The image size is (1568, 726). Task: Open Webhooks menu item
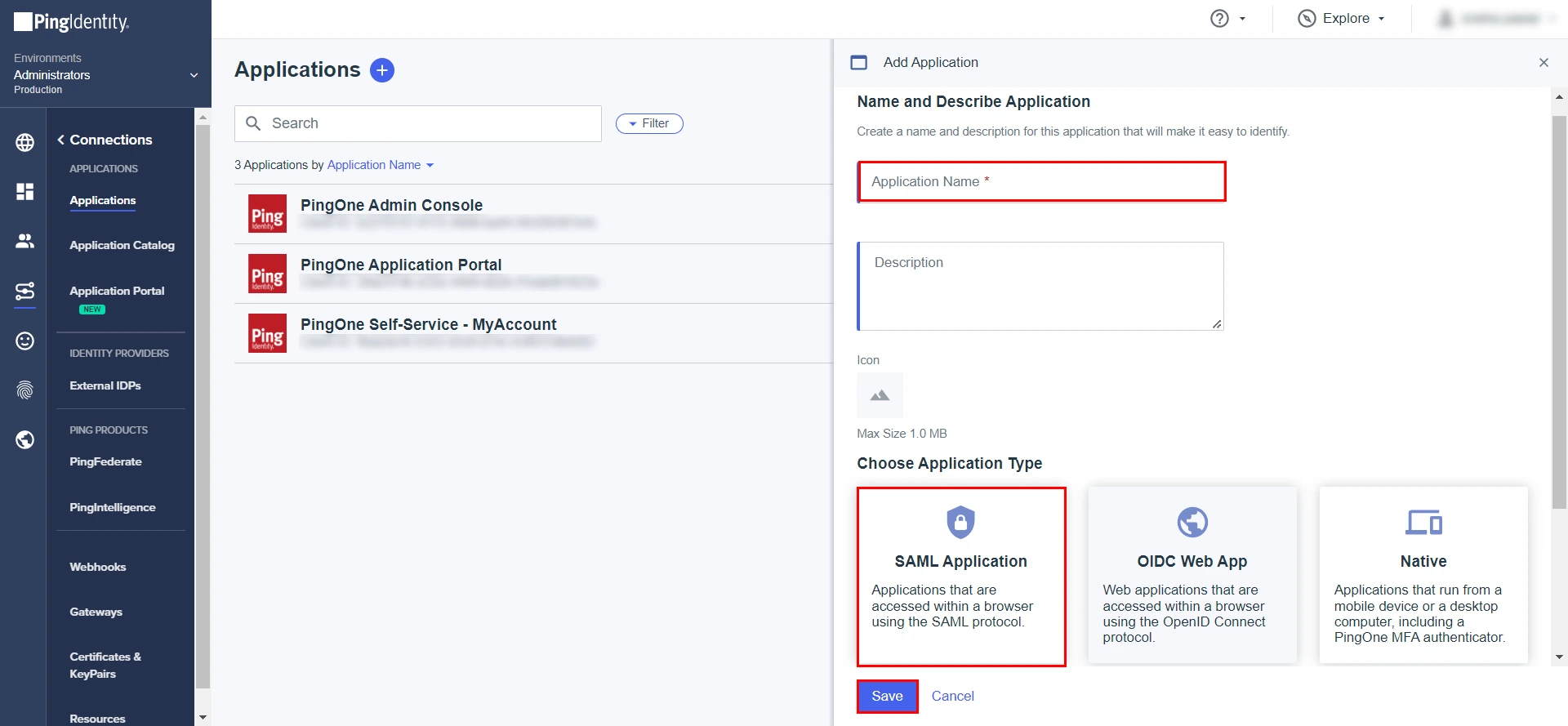[x=98, y=567]
